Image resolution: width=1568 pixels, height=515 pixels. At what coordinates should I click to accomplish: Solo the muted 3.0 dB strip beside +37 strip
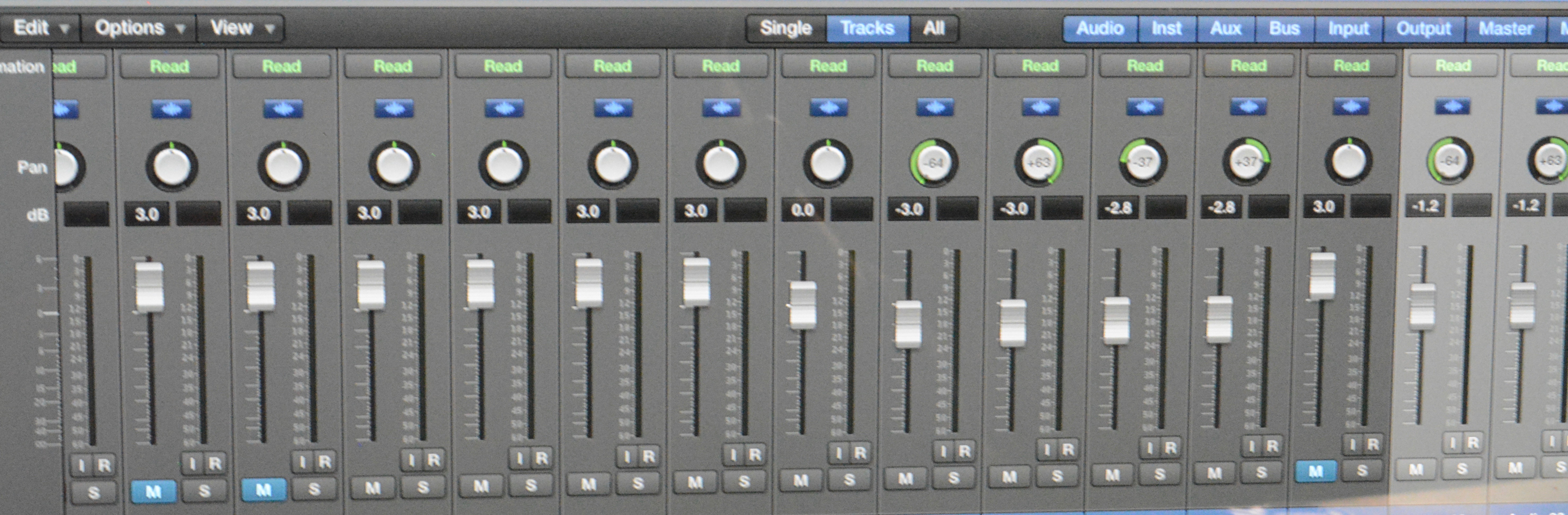click(1362, 470)
